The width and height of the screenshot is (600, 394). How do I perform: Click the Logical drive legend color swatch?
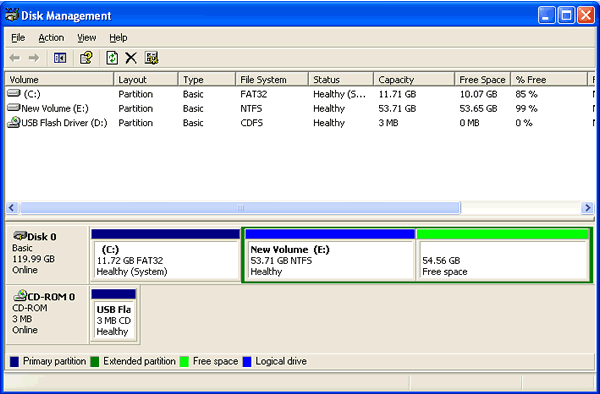point(247,361)
